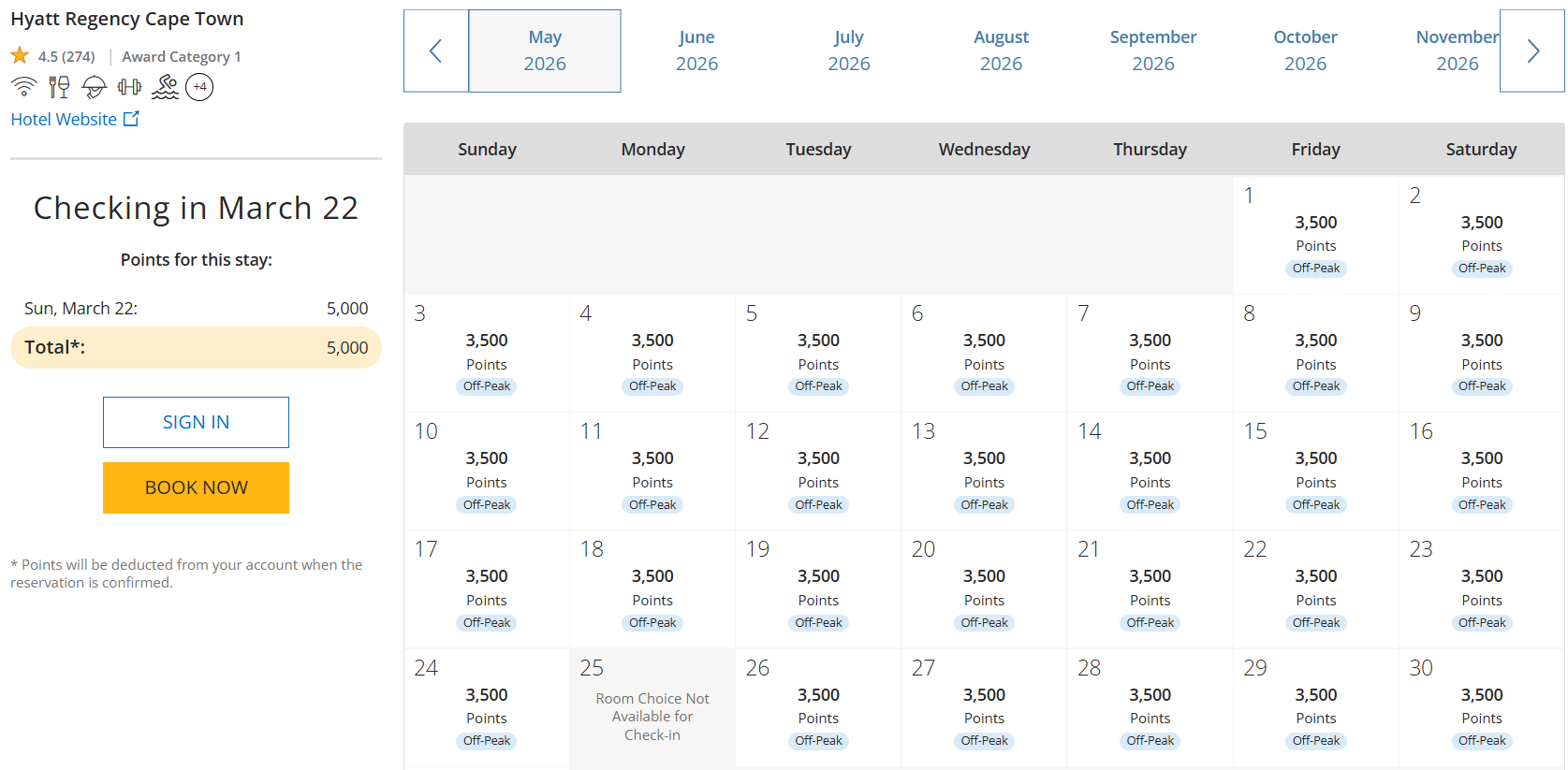Select Saturday May 16 date cell

(x=1482, y=472)
